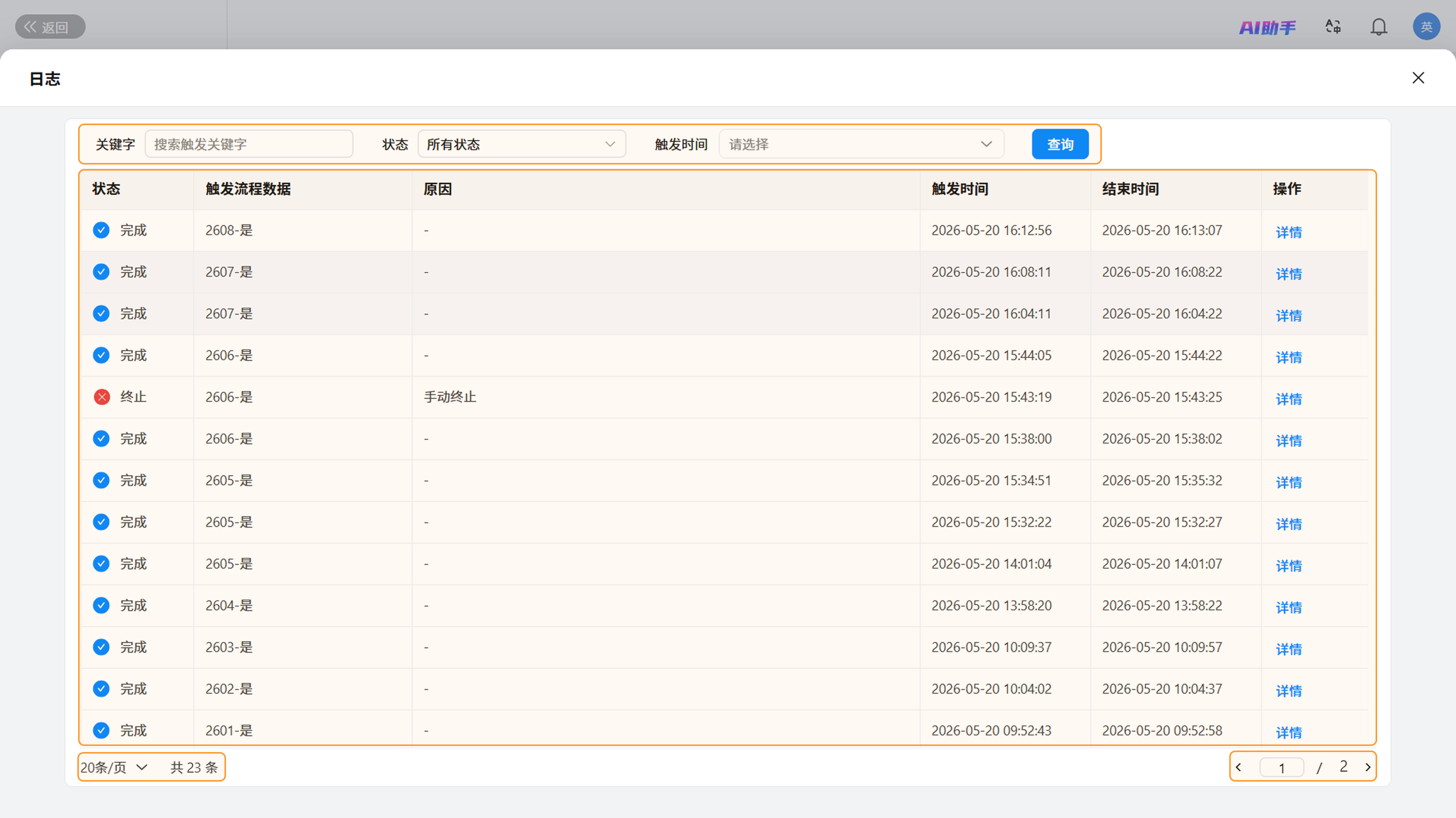1456x818 pixels.
Task: Click the 完成 check icon of the 2601-是 row
Action: [101, 730]
